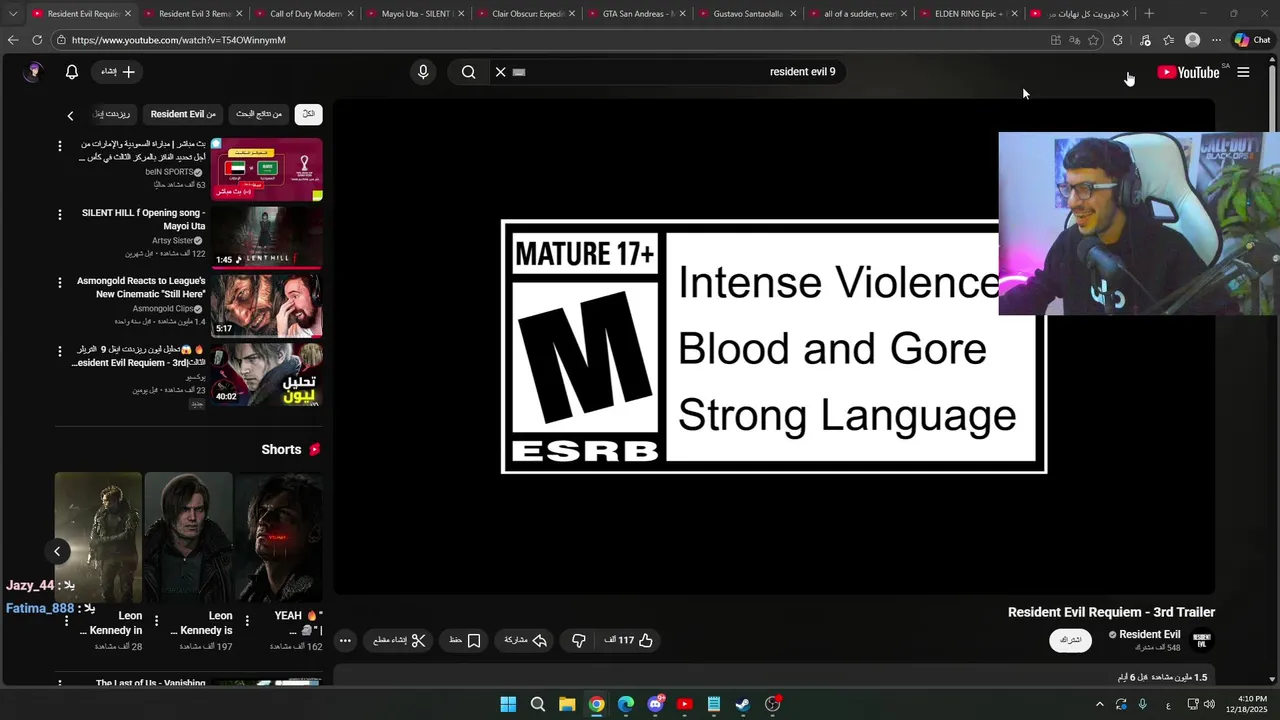Open Resident Evil channel name link

click(1150, 634)
